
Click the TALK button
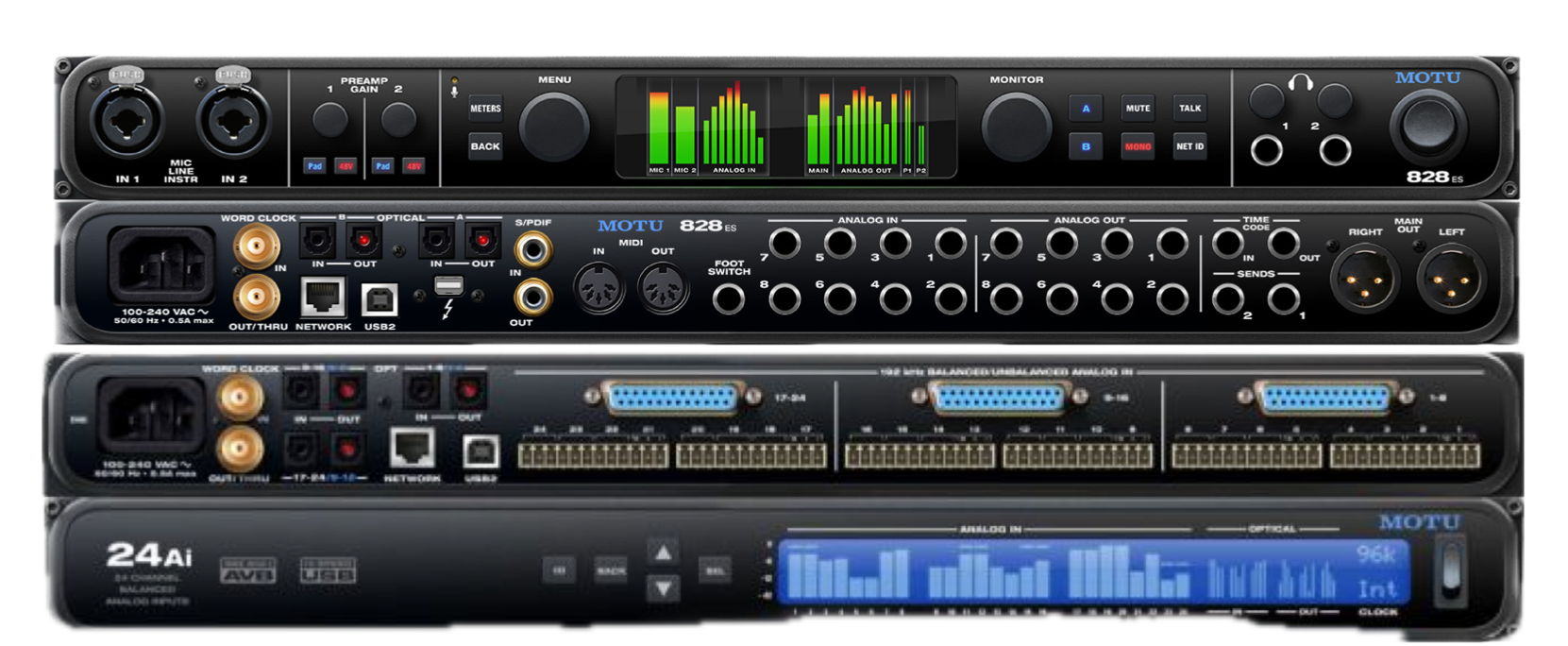(1189, 109)
